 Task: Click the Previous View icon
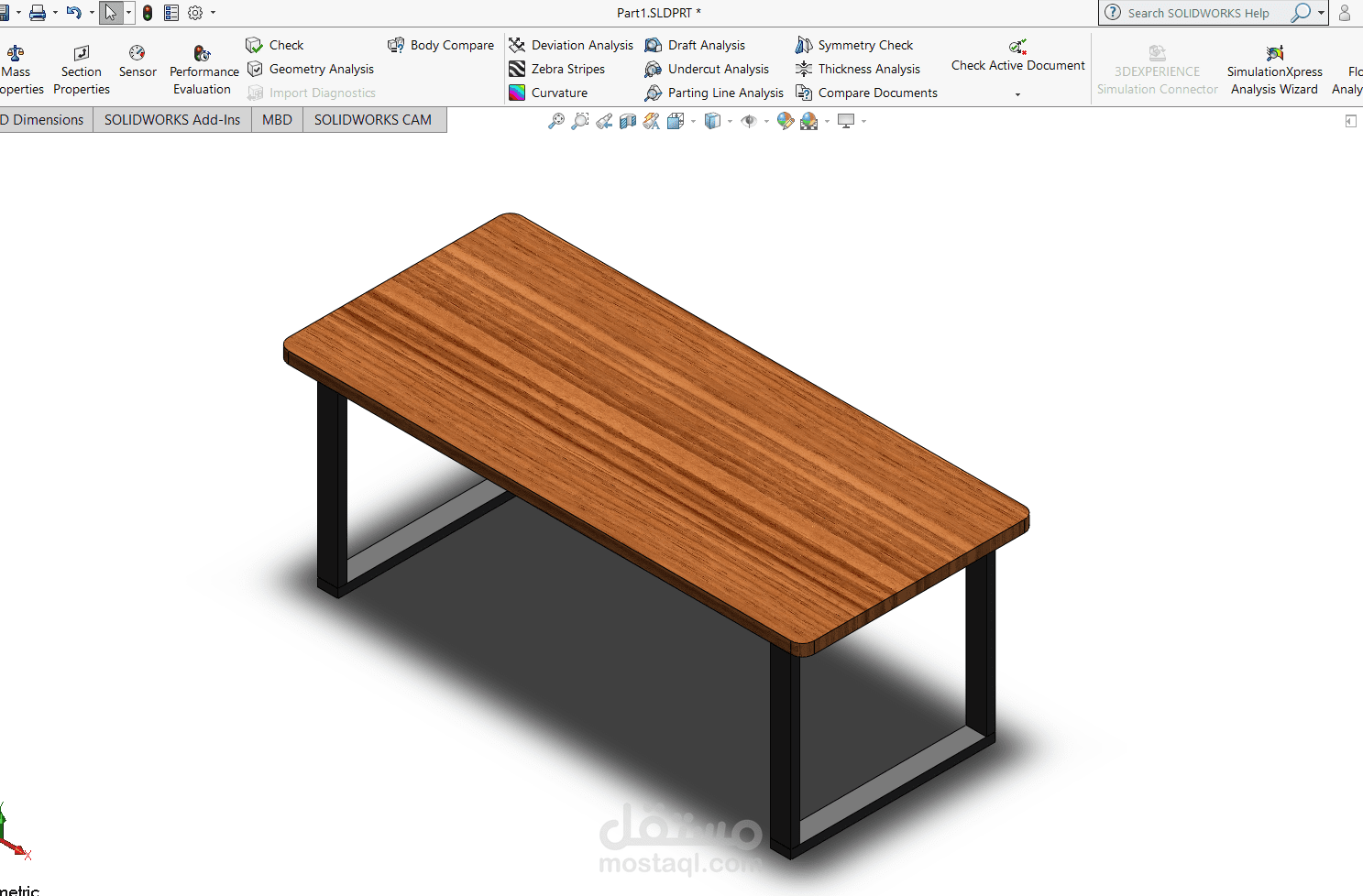(604, 121)
